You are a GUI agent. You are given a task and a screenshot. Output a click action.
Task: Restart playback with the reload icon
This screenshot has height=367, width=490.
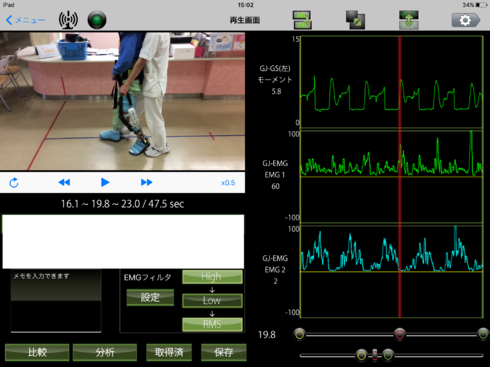(x=14, y=182)
